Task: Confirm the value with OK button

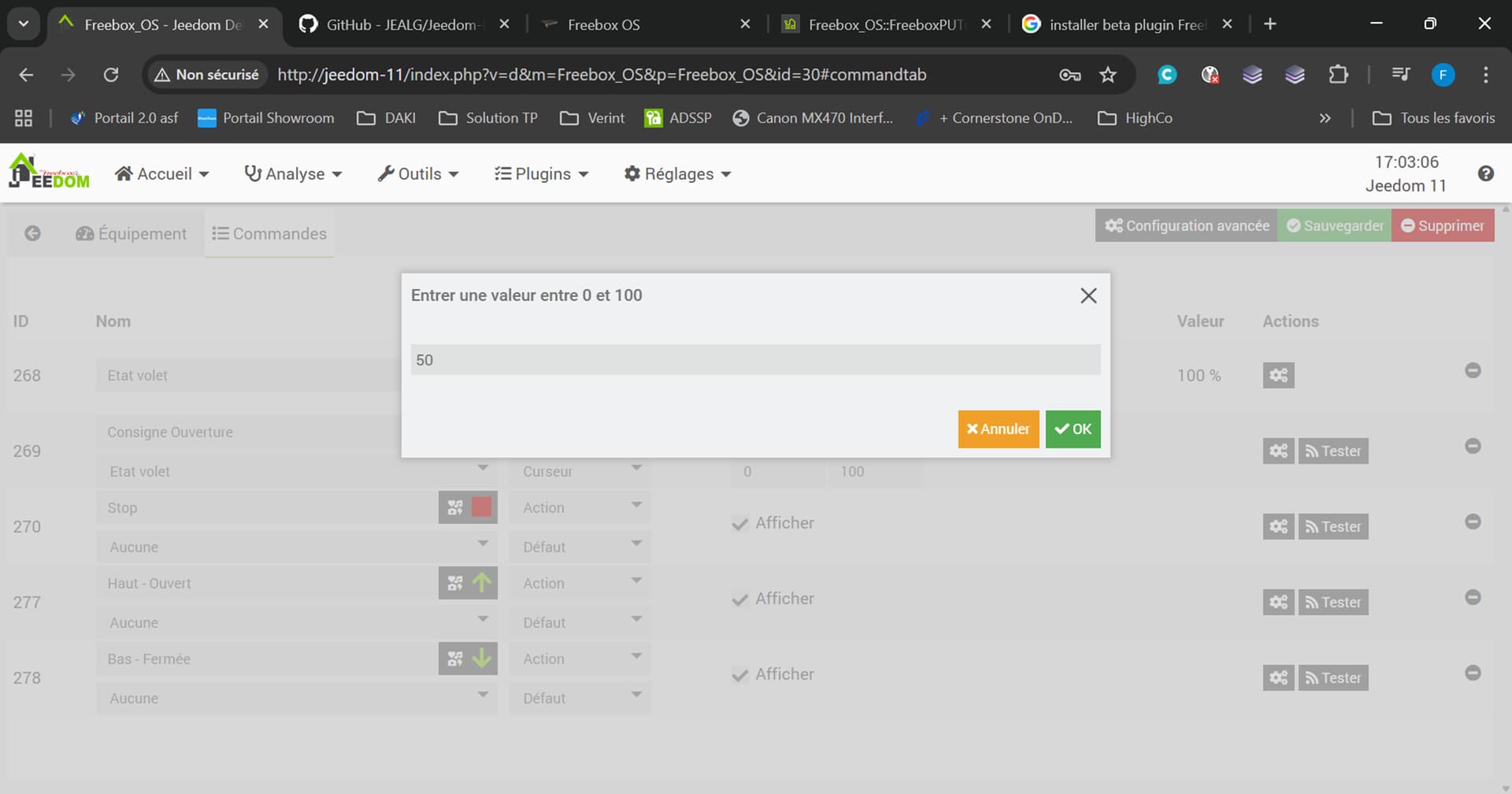Action: pos(1073,429)
